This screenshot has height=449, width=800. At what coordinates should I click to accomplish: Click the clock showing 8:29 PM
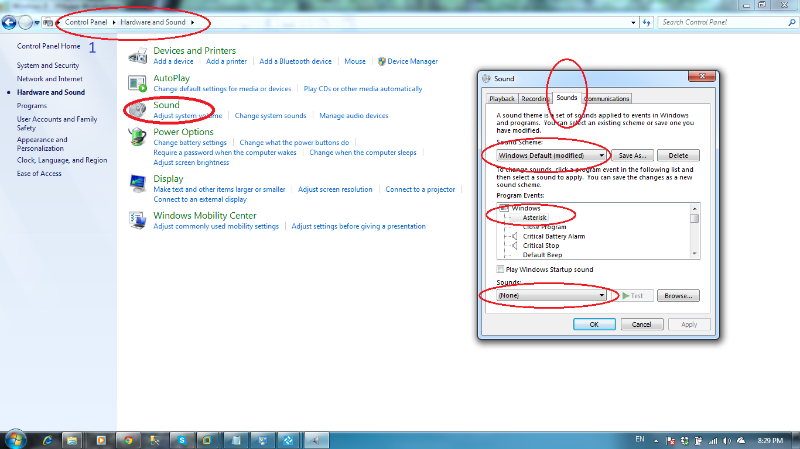pyautogui.click(x=770, y=441)
